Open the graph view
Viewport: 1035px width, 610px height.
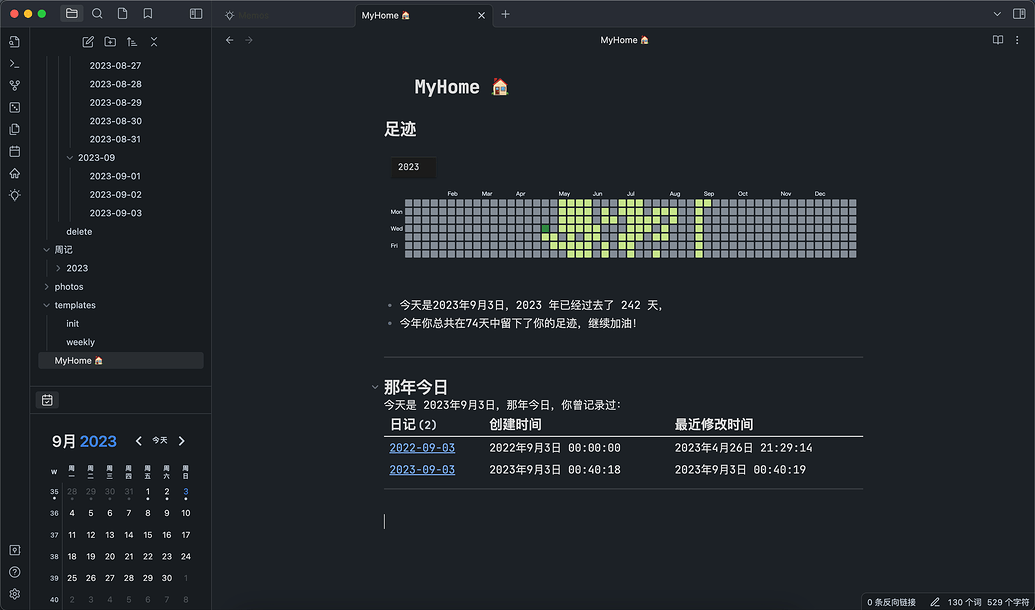click(13, 85)
